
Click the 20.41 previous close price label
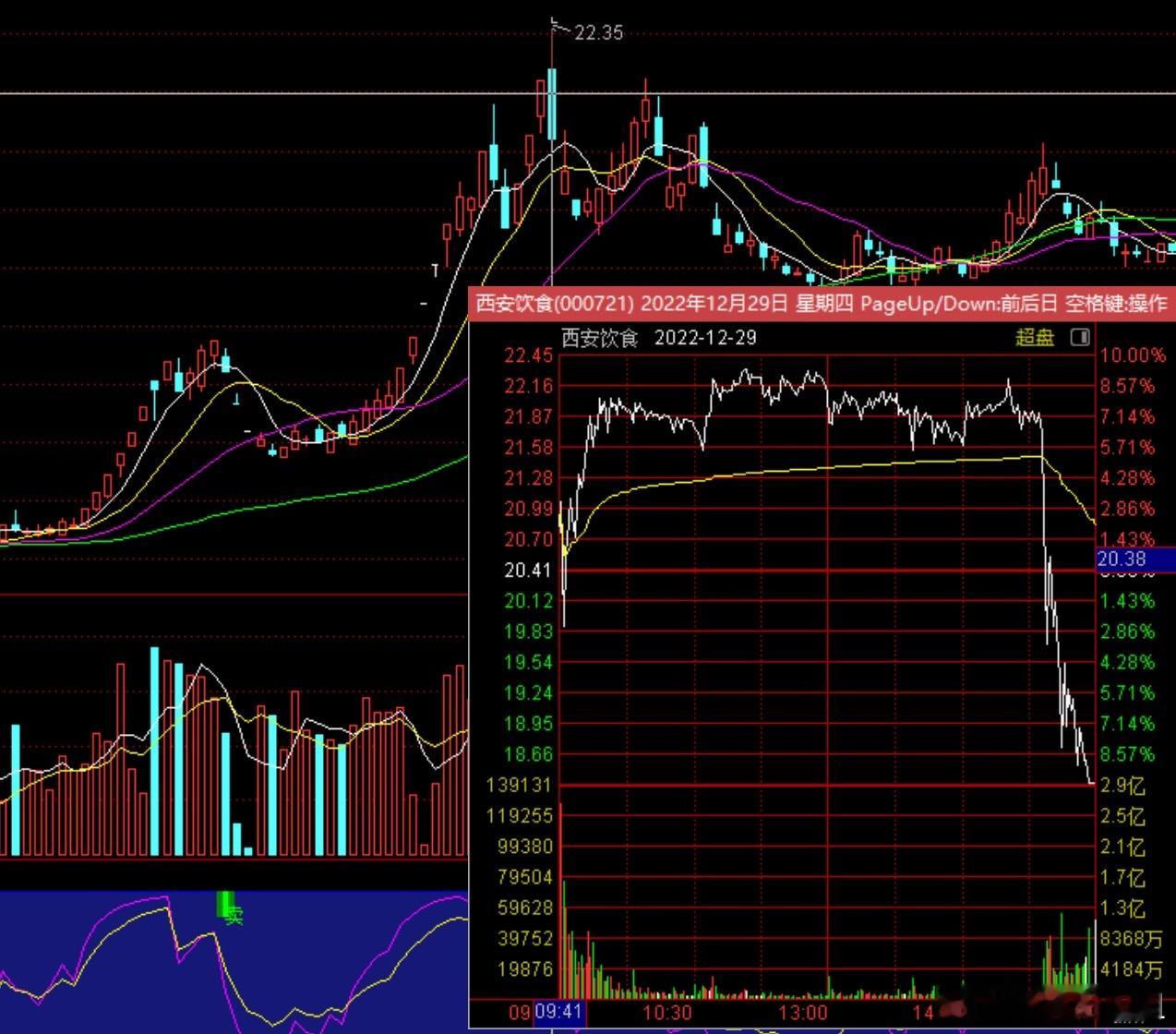(528, 570)
